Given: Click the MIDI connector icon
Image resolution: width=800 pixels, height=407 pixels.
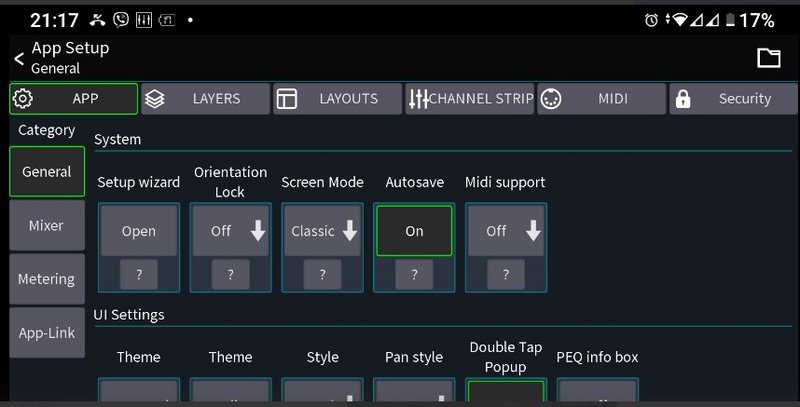Looking at the screenshot, I should 551,99.
